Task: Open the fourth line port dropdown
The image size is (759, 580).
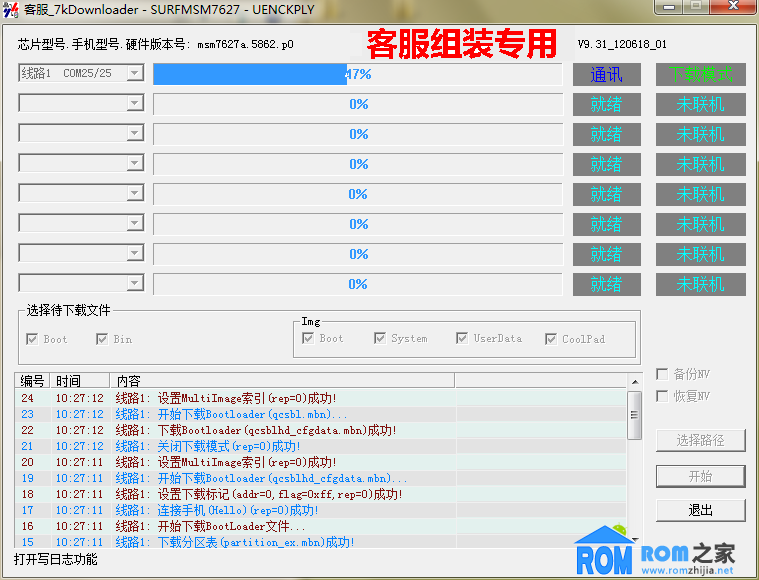Action: (81, 163)
